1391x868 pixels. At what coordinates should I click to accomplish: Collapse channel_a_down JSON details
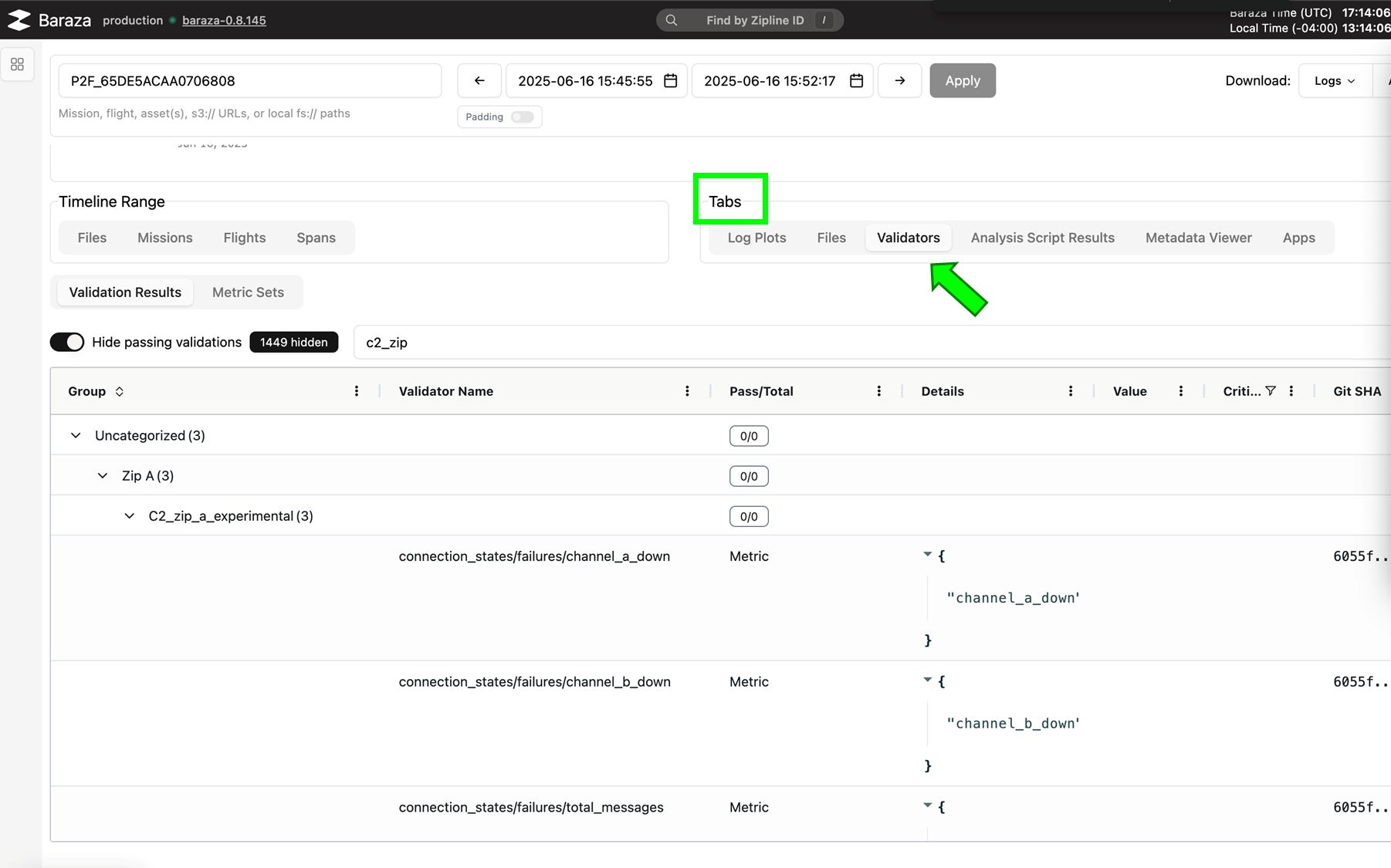[927, 555]
